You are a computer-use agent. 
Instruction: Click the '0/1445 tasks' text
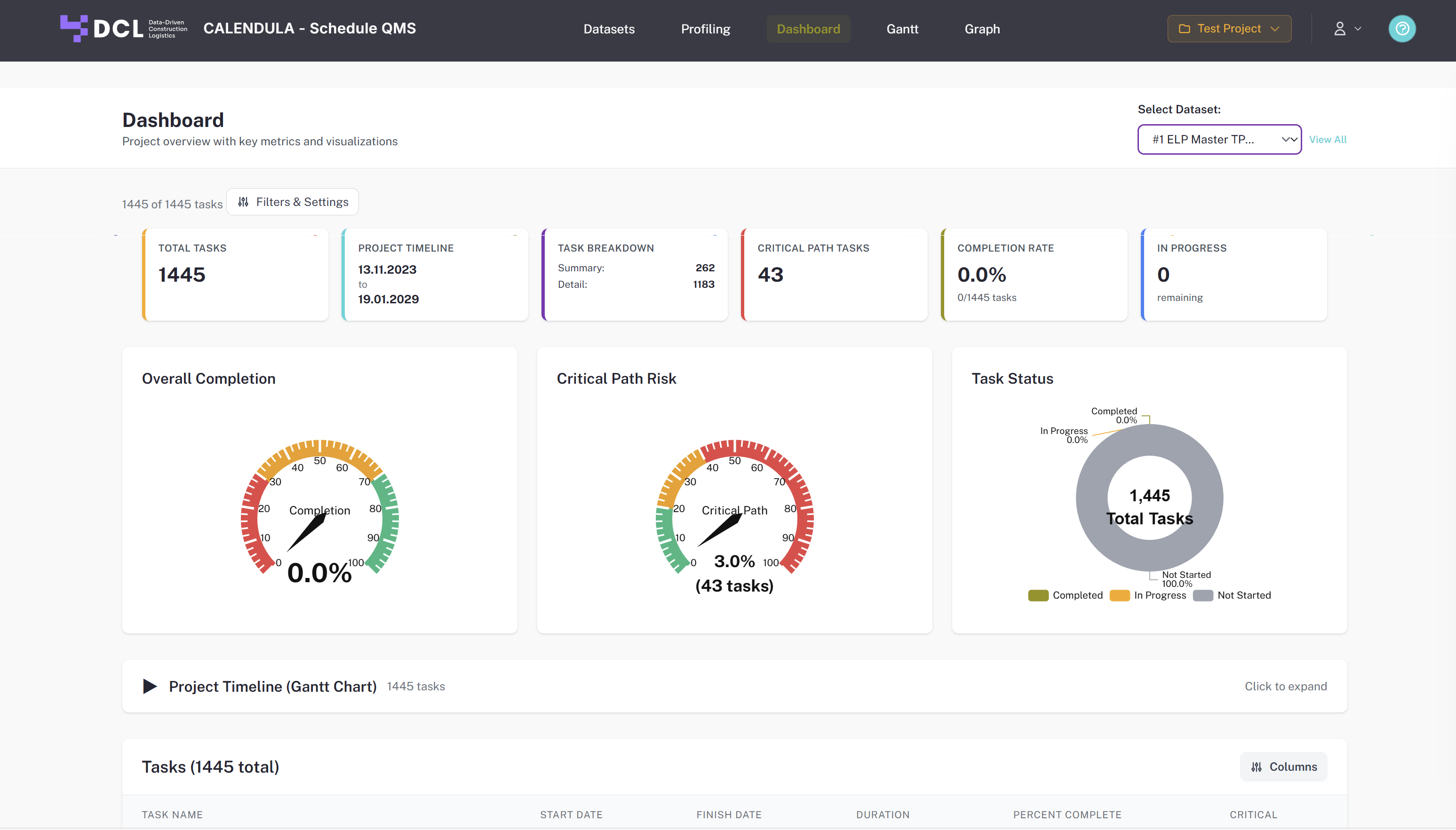(x=987, y=298)
